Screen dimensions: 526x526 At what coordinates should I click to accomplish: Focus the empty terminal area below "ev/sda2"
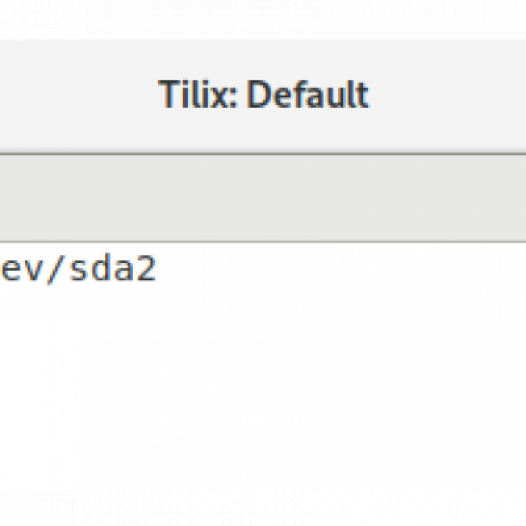click(x=263, y=386)
